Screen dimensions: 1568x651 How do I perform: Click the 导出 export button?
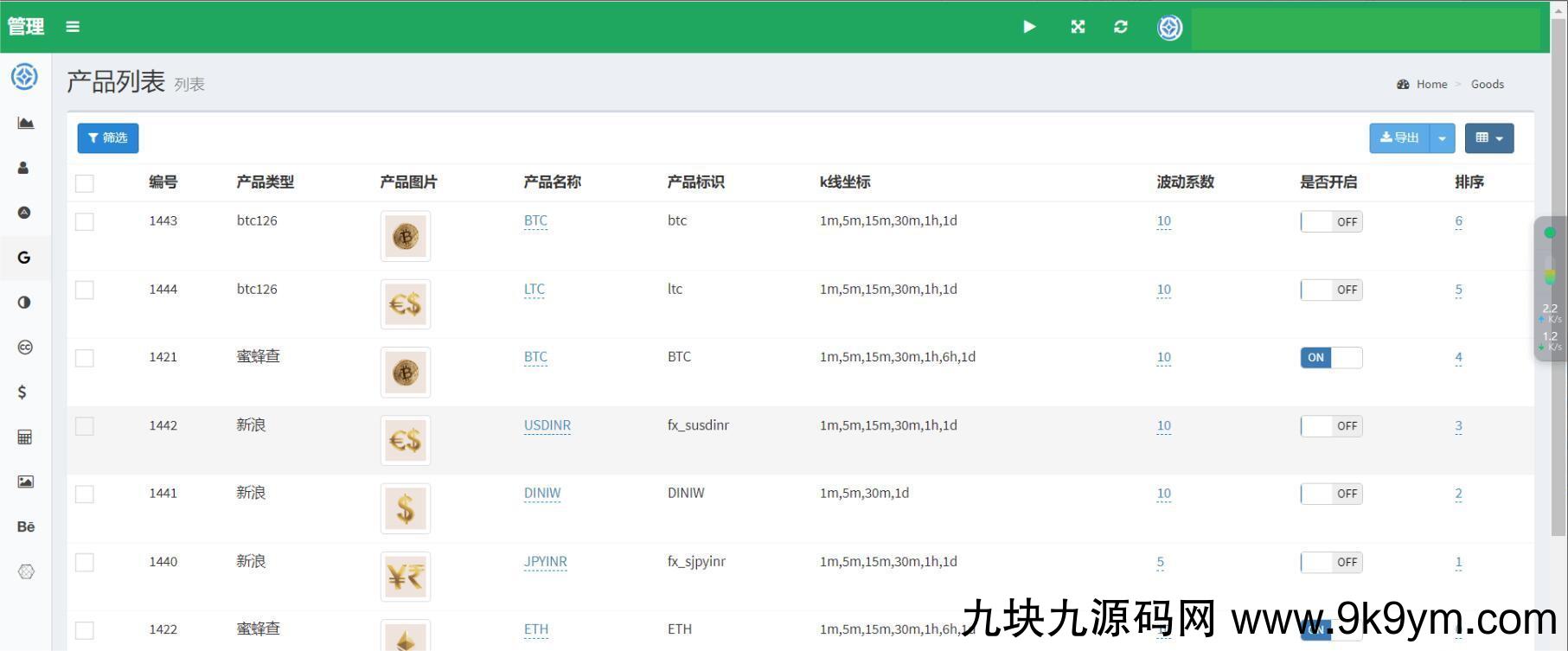tap(1399, 138)
